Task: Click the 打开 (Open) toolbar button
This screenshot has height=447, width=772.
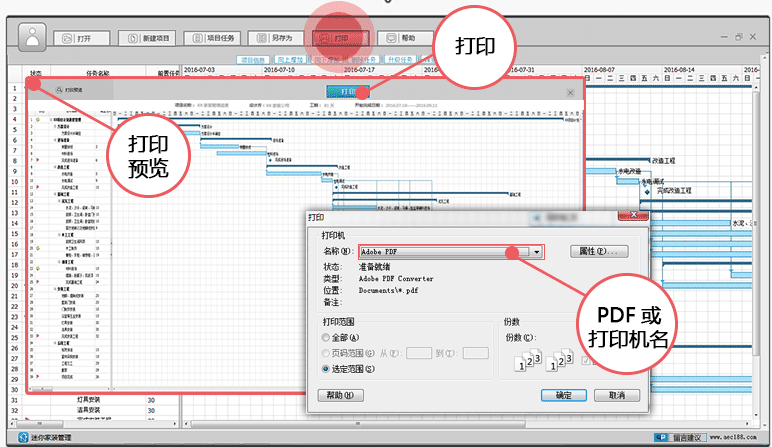Action: click(x=82, y=38)
